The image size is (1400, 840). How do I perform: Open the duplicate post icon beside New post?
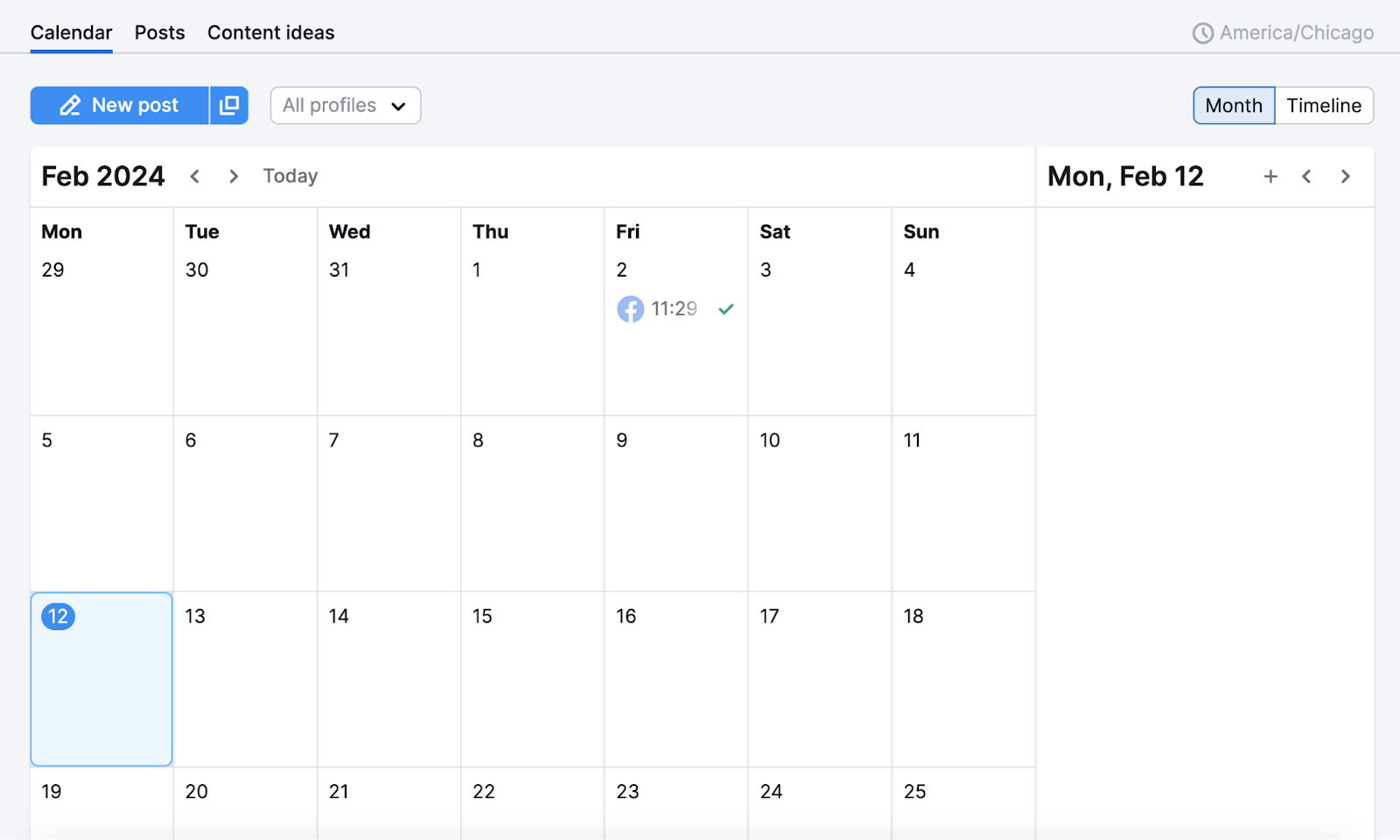click(228, 105)
